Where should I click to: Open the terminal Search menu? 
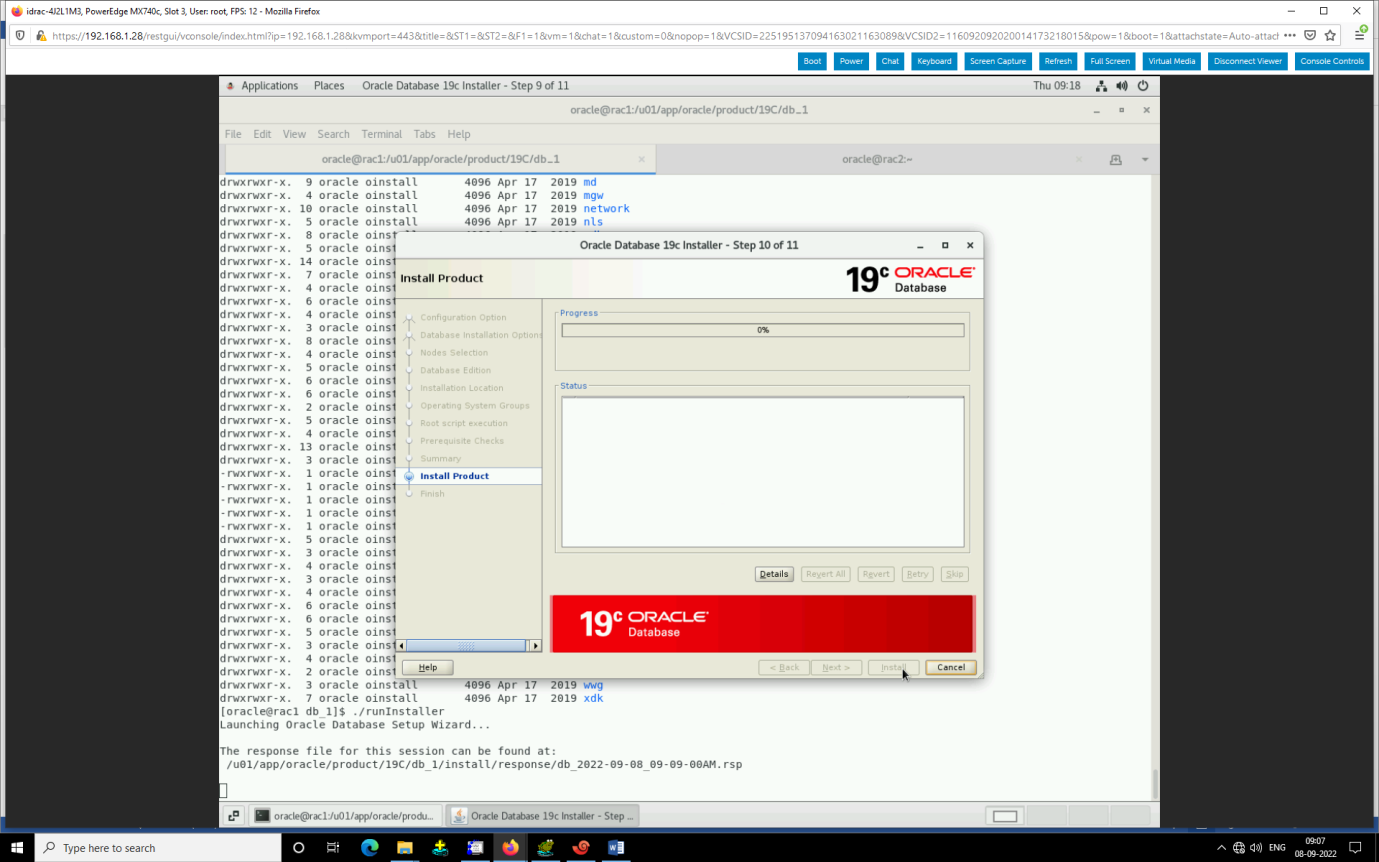point(334,134)
